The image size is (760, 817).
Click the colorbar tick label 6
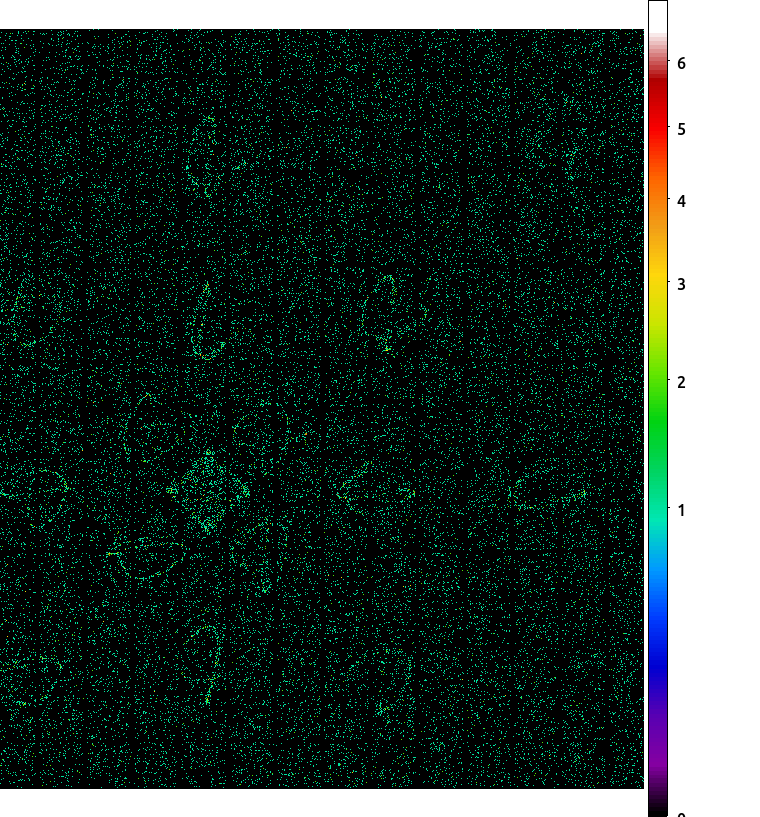coord(681,64)
